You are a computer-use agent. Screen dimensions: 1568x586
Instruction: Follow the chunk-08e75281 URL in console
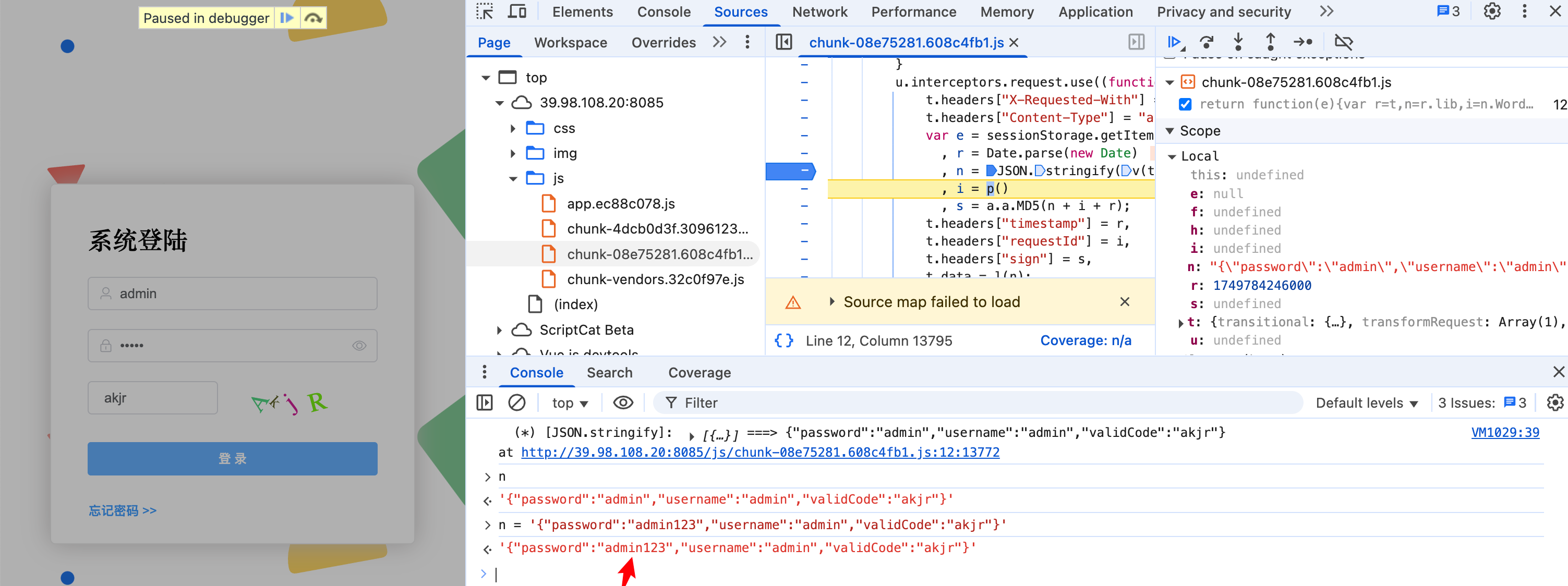pos(759,452)
